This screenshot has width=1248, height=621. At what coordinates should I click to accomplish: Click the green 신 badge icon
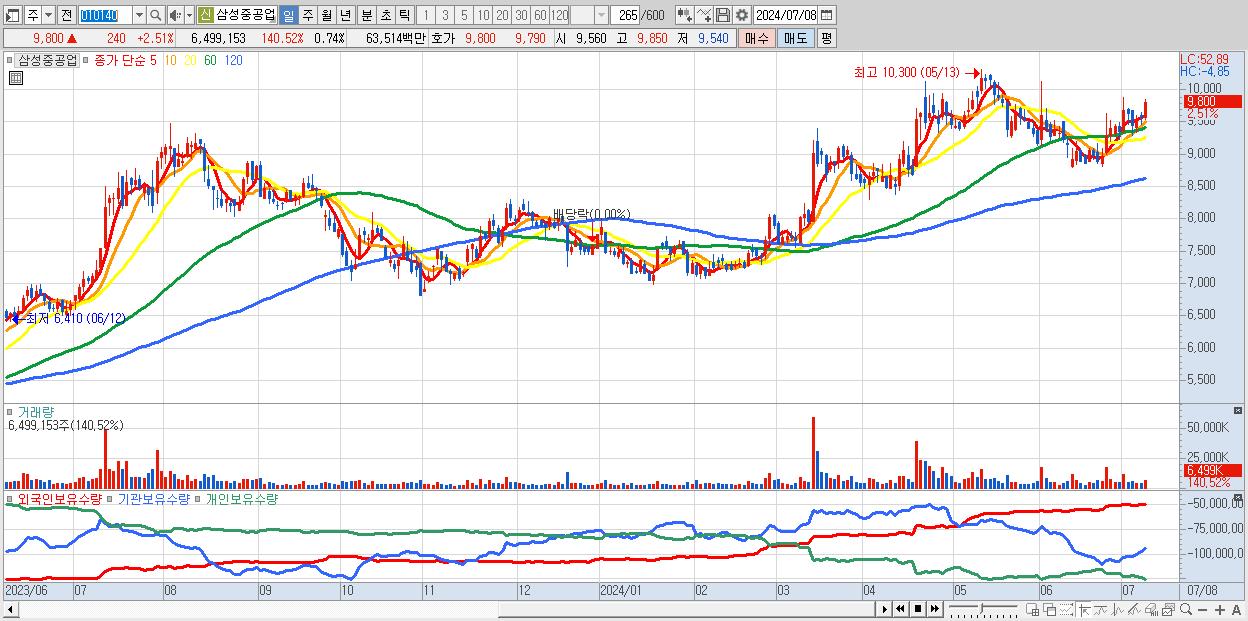[205, 15]
